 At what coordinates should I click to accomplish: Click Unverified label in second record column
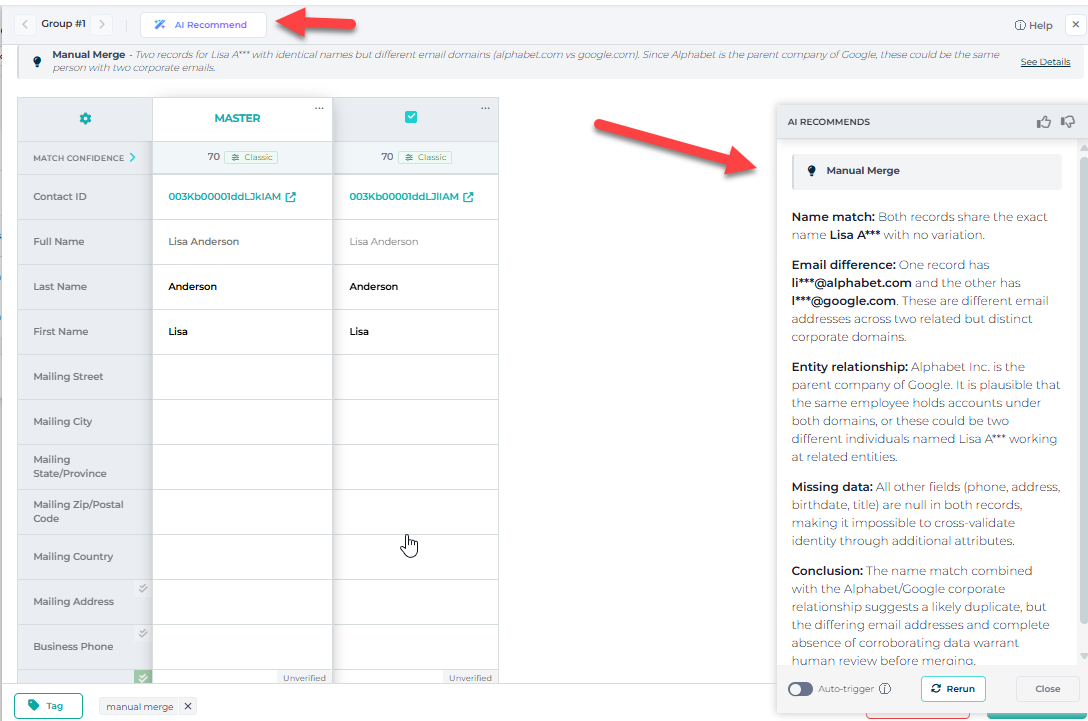(x=470, y=678)
